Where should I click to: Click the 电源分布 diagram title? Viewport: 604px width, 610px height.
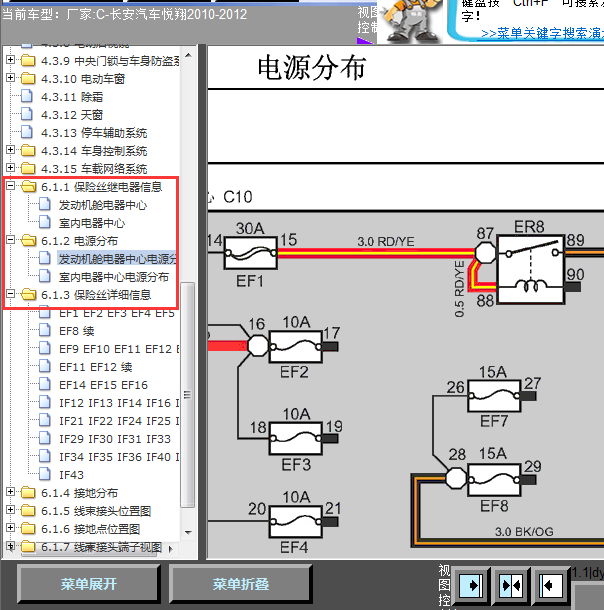pos(311,68)
